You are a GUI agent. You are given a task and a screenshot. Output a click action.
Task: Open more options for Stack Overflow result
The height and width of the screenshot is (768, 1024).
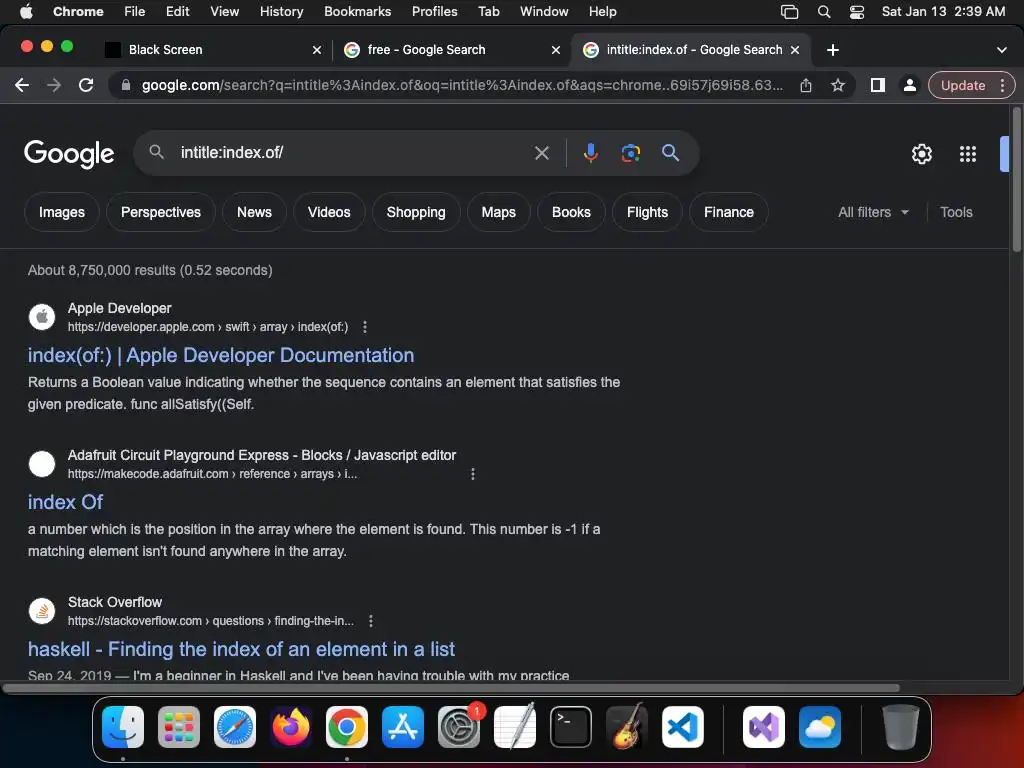(x=371, y=621)
